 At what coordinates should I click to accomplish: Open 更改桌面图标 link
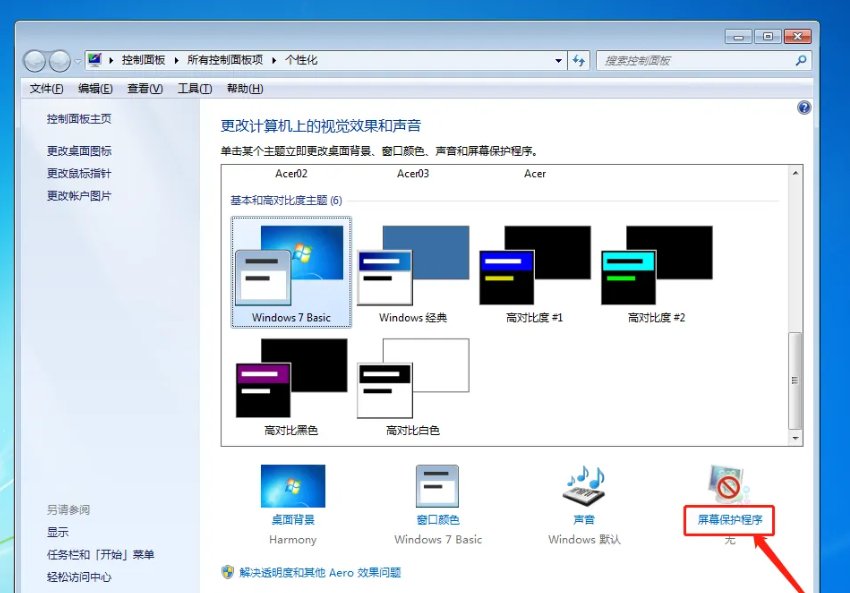pos(79,151)
